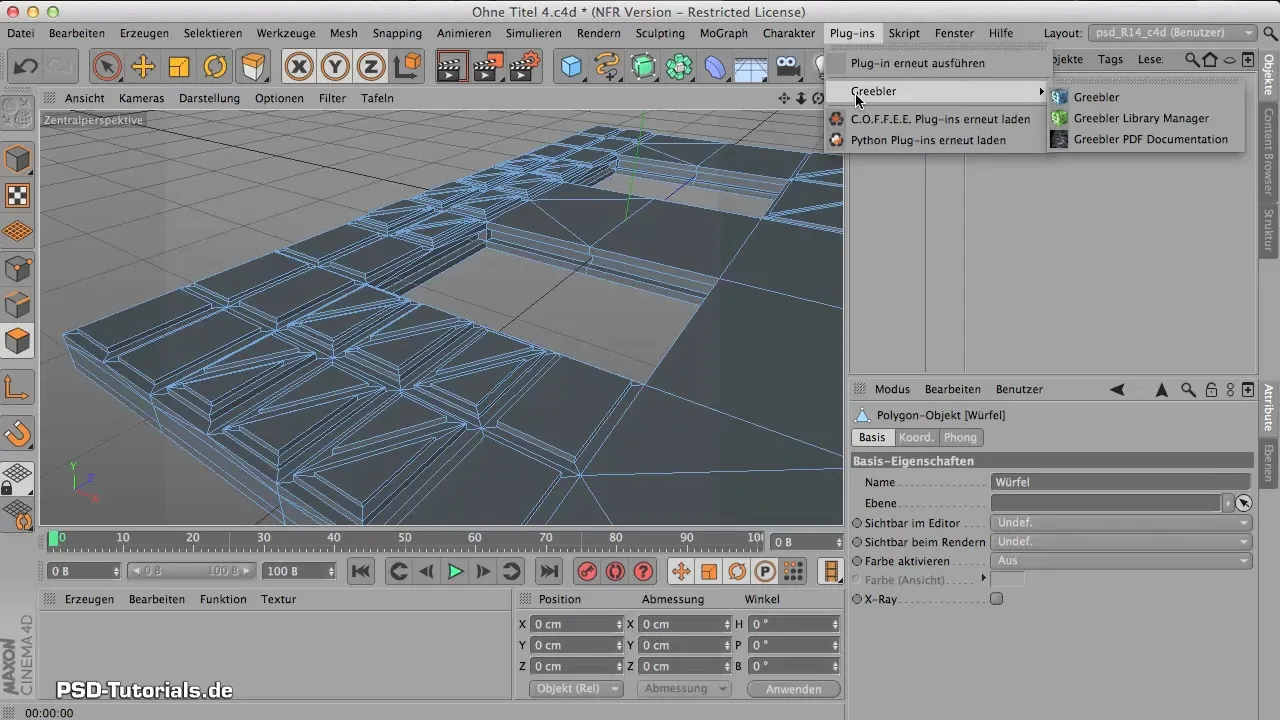Switch to Koord. attribute tab
The width and height of the screenshot is (1280, 720).
(x=916, y=437)
